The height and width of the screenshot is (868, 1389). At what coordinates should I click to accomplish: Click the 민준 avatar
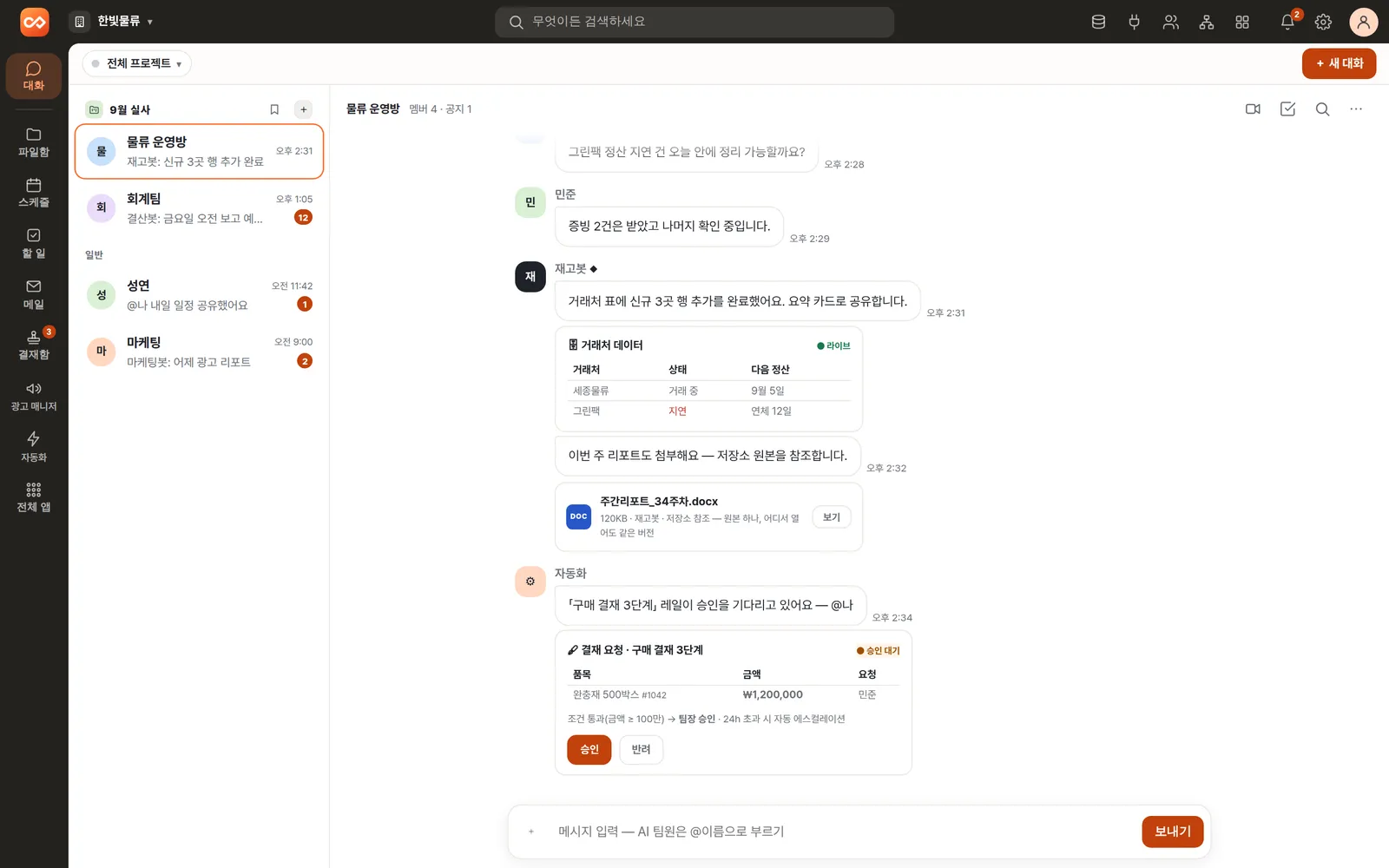click(530, 202)
